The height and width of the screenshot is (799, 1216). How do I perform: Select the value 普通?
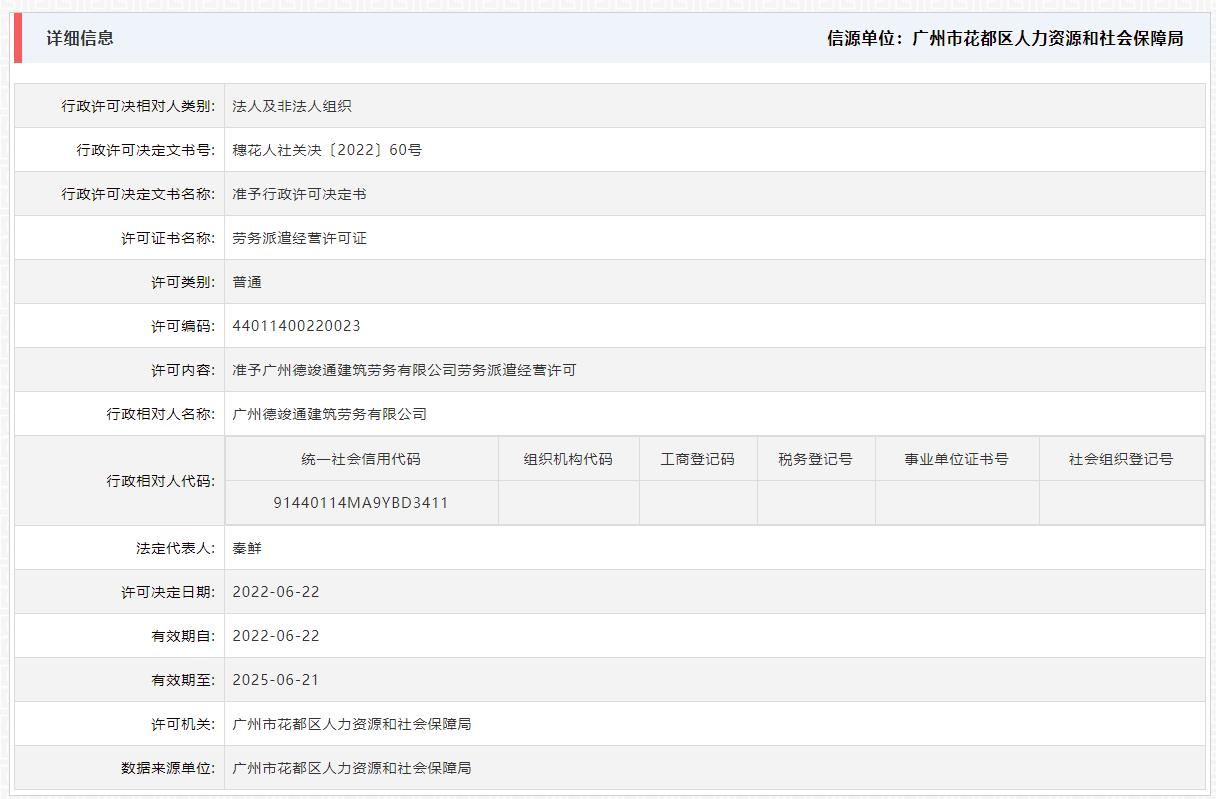pyautogui.click(x=247, y=282)
